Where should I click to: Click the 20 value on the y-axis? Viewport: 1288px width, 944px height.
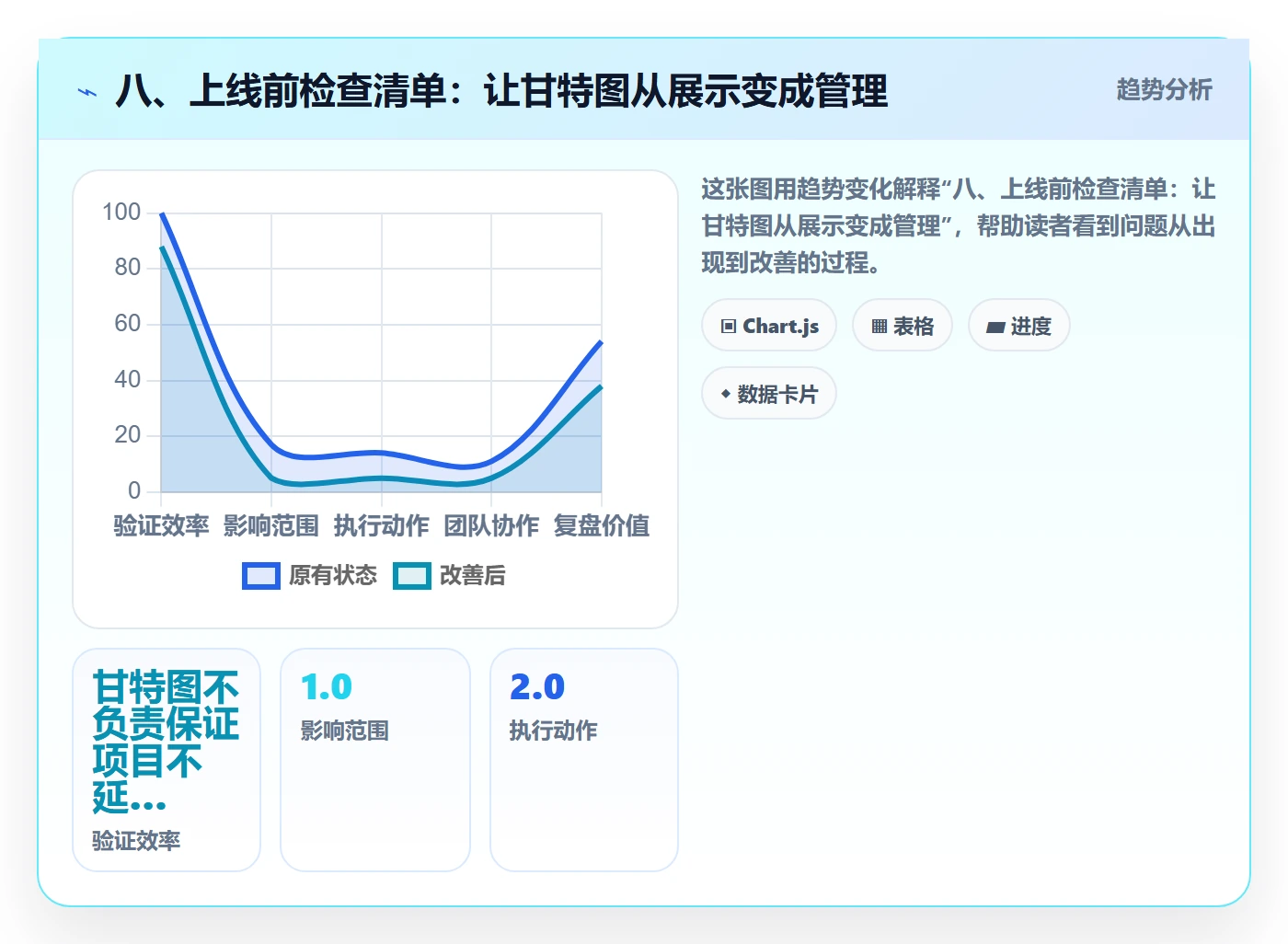click(x=128, y=435)
